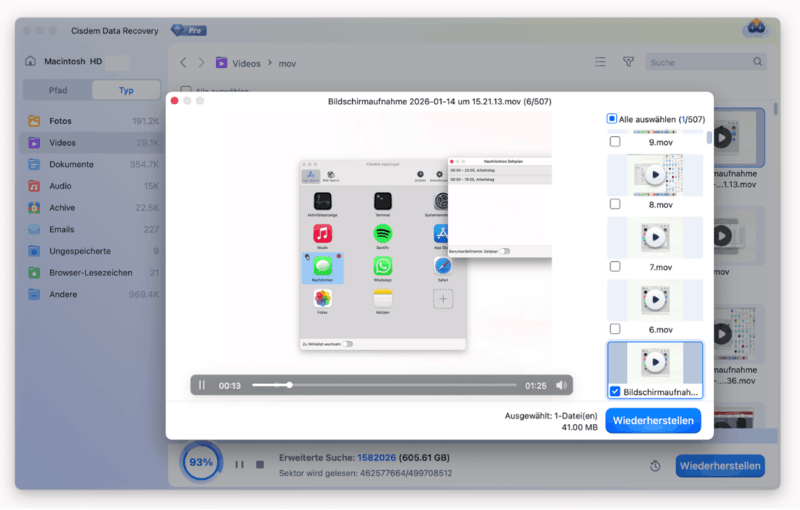The image size is (800, 510).
Task: Check the 7.mov checkbox
Action: 615,267
